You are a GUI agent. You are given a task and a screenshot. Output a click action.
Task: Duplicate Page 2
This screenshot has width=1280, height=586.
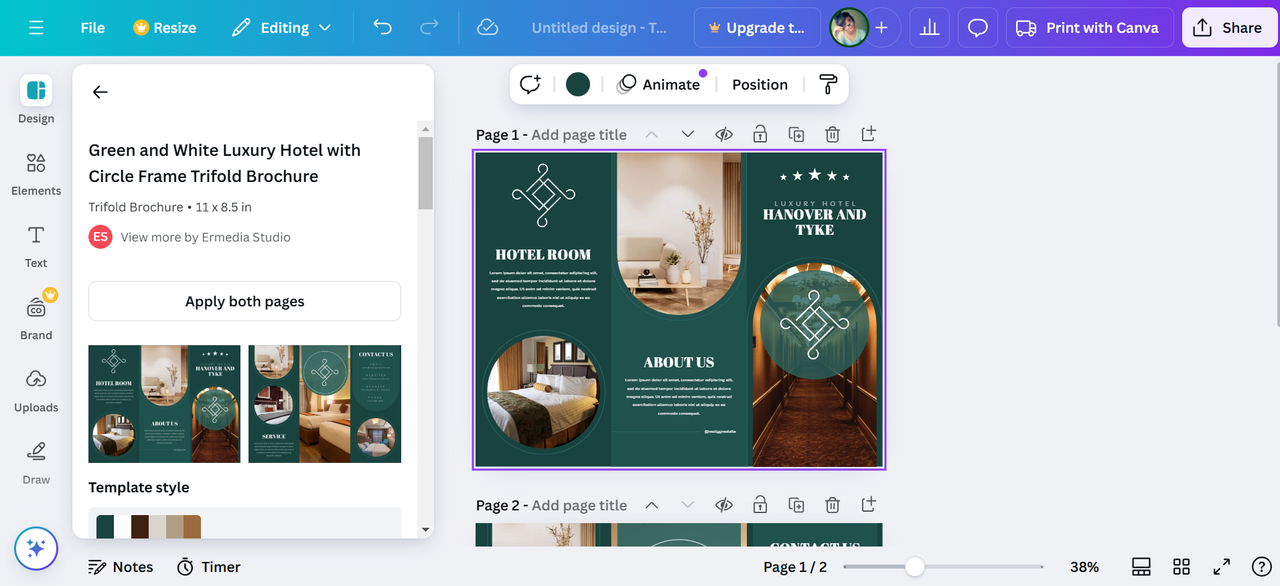[x=796, y=505]
